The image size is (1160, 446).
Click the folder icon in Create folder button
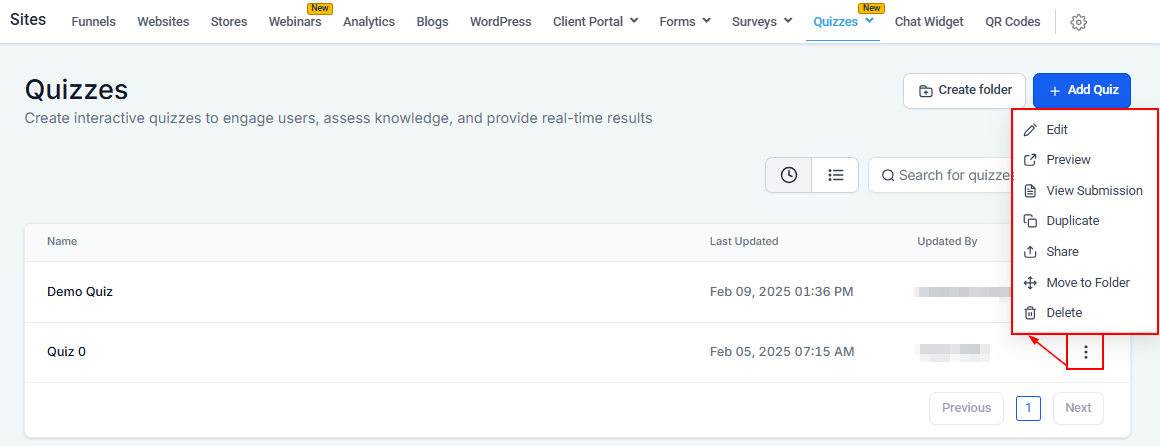pyautogui.click(x=925, y=91)
